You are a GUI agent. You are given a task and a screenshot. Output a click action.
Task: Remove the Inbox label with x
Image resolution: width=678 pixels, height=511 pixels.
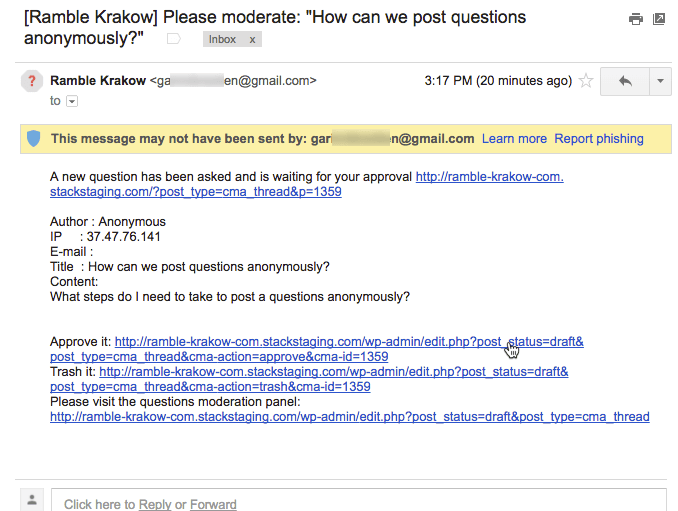point(252,39)
